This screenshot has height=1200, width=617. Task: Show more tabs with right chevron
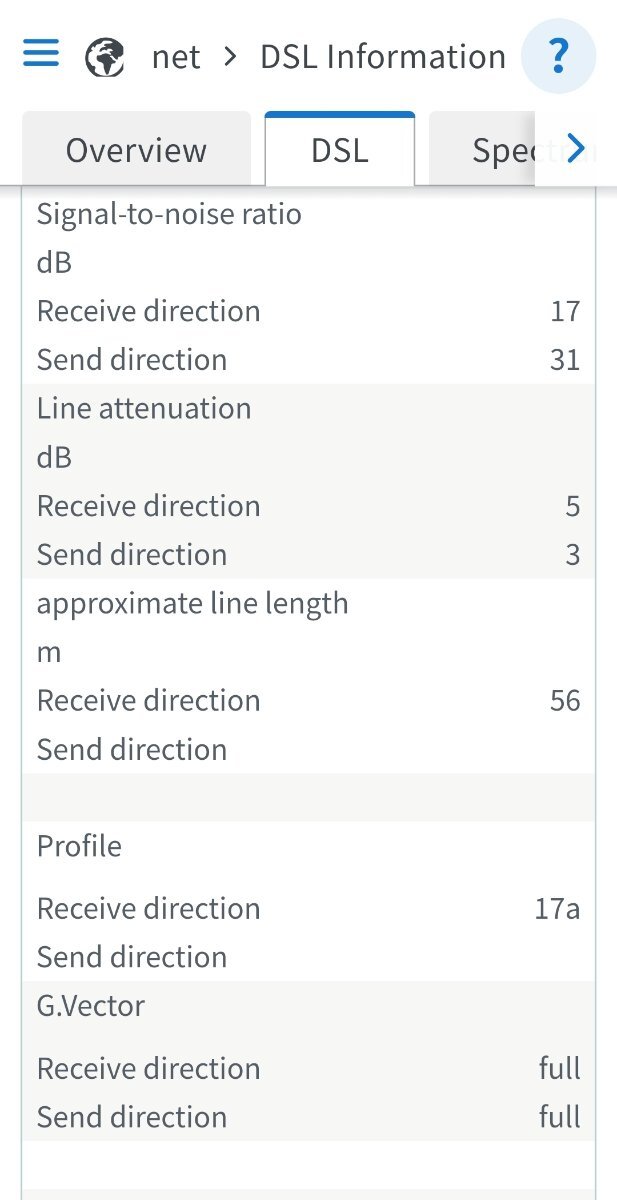(x=575, y=149)
